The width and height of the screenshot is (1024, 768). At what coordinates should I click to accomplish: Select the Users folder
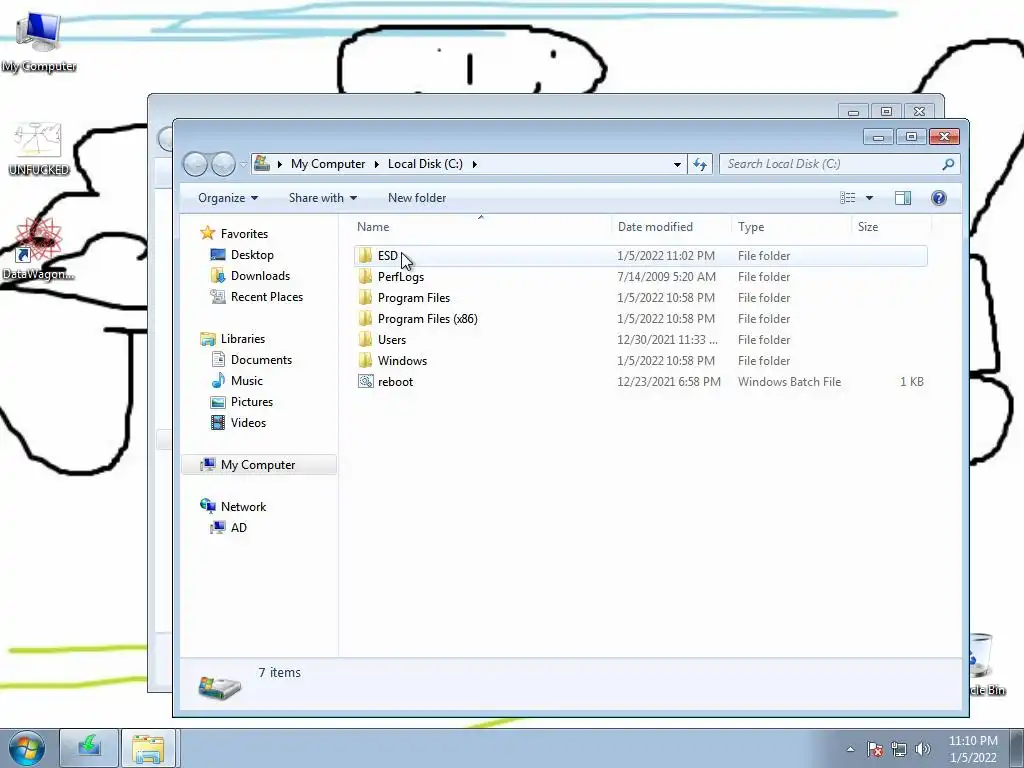(641, 340)
